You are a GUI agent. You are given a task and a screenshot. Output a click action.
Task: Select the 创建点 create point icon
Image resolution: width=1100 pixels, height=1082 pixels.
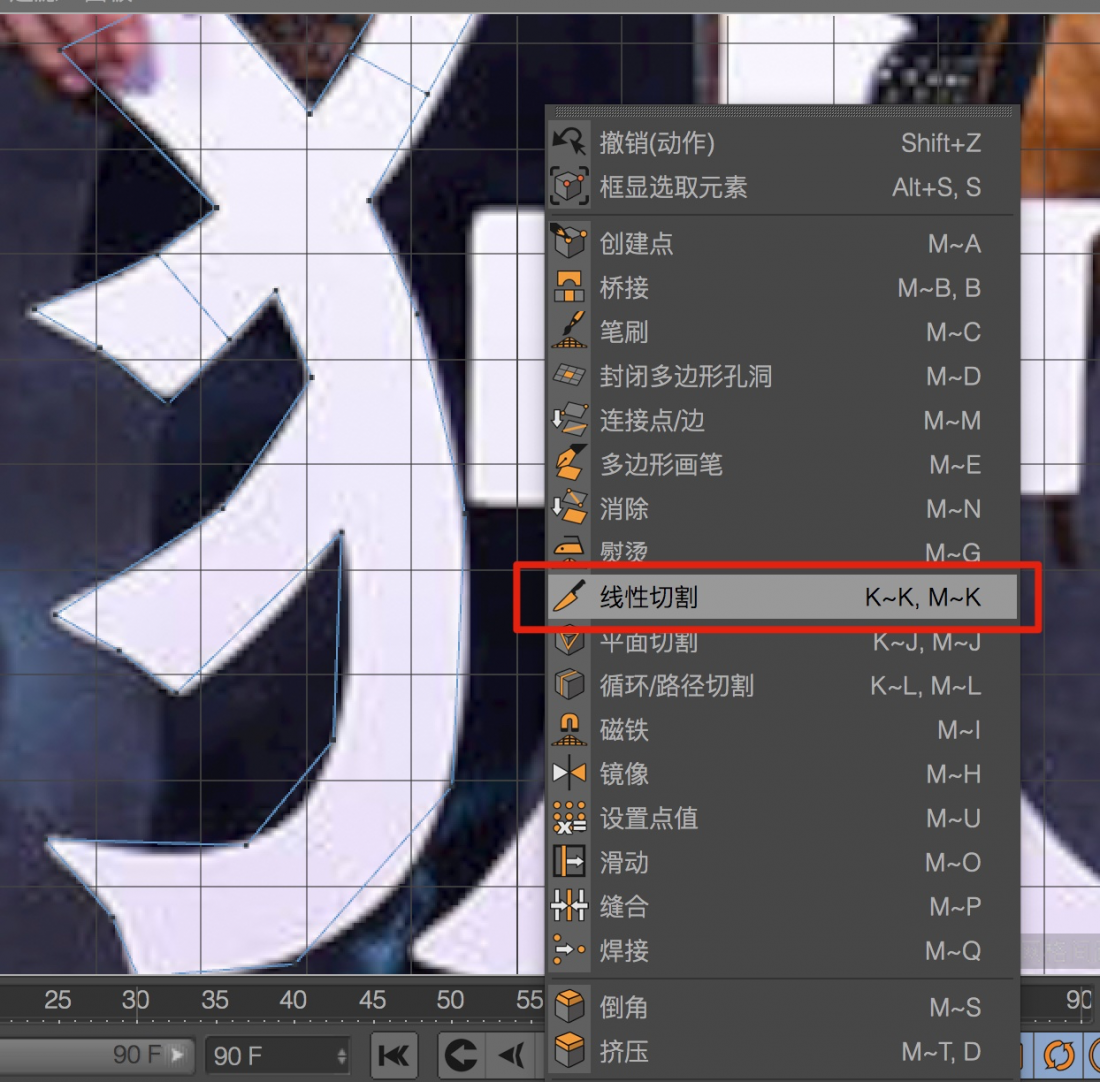(x=569, y=243)
